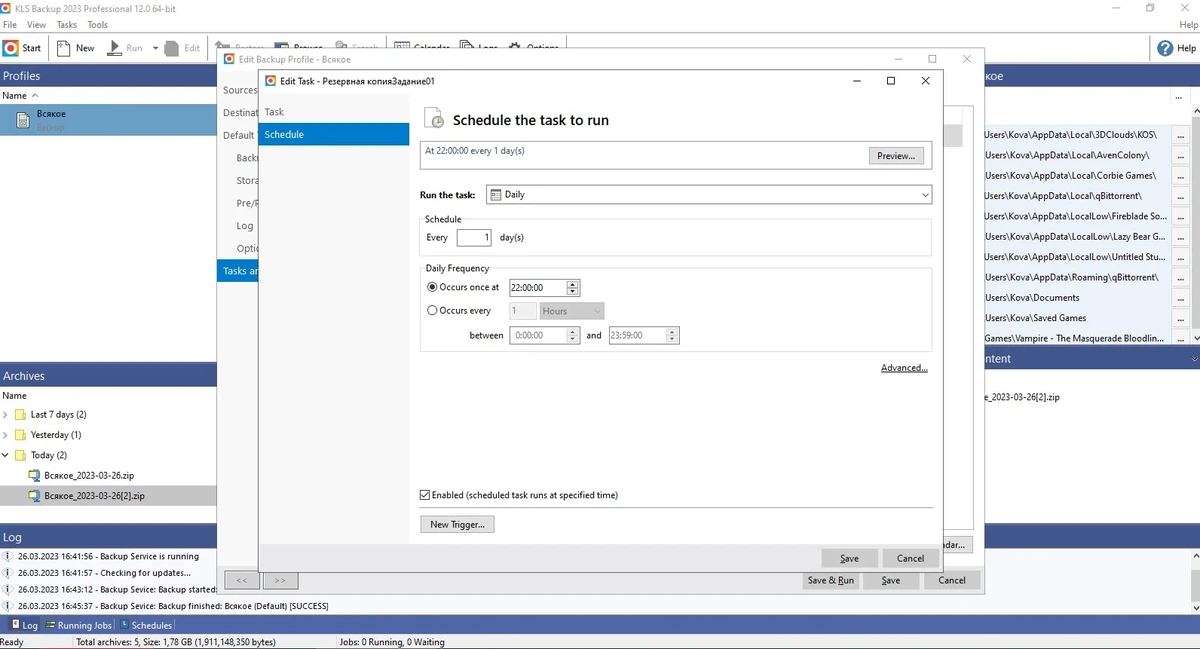Open the Run the task Daily dropdown
1200x649 pixels.
(x=709, y=195)
